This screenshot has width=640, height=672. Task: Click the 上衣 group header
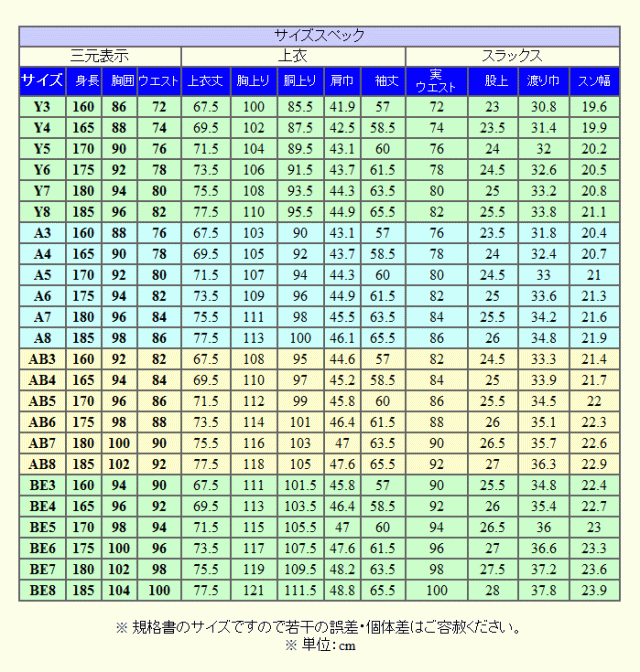pos(292,55)
